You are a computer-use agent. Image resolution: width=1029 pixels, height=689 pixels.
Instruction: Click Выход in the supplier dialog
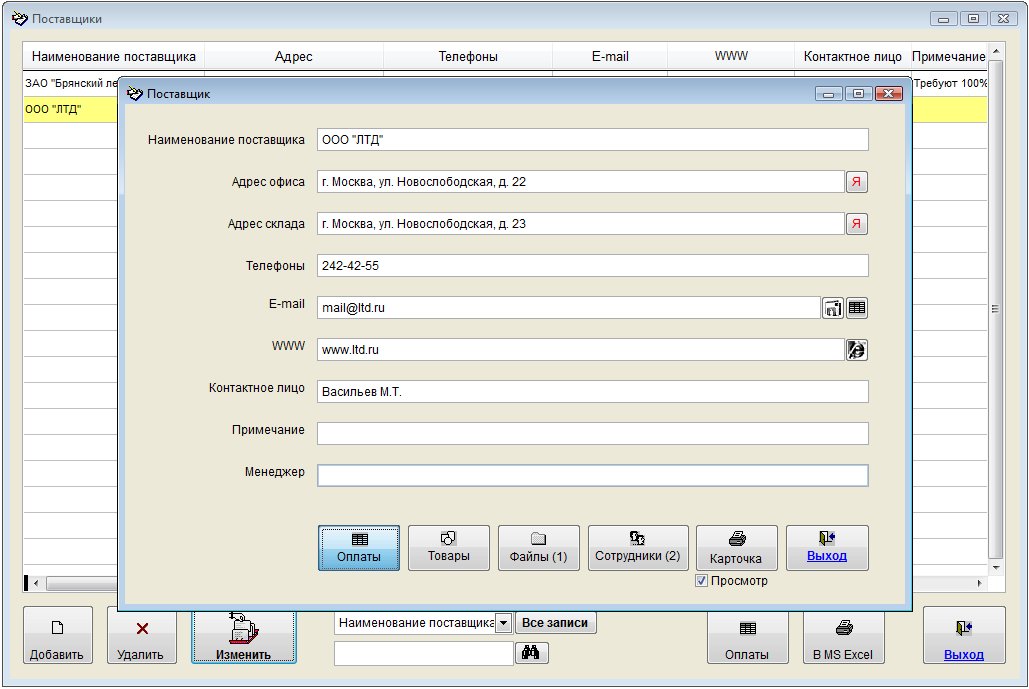tap(826, 548)
